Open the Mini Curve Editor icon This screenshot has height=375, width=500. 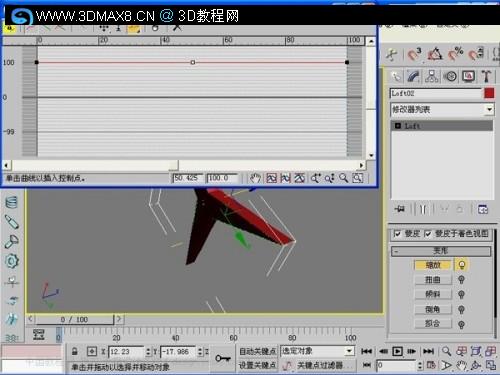click(39, 334)
